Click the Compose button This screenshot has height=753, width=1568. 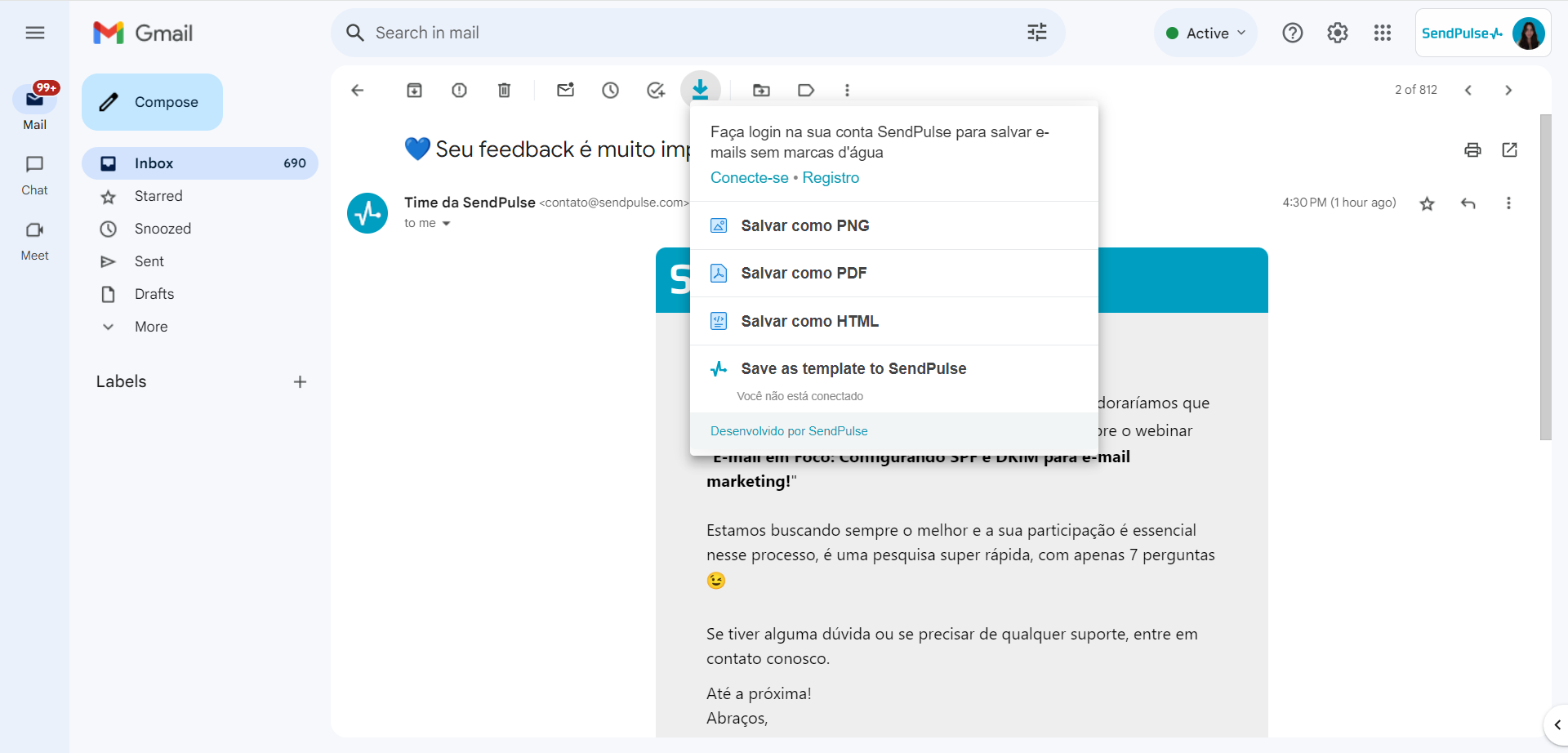tap(152, 102)
